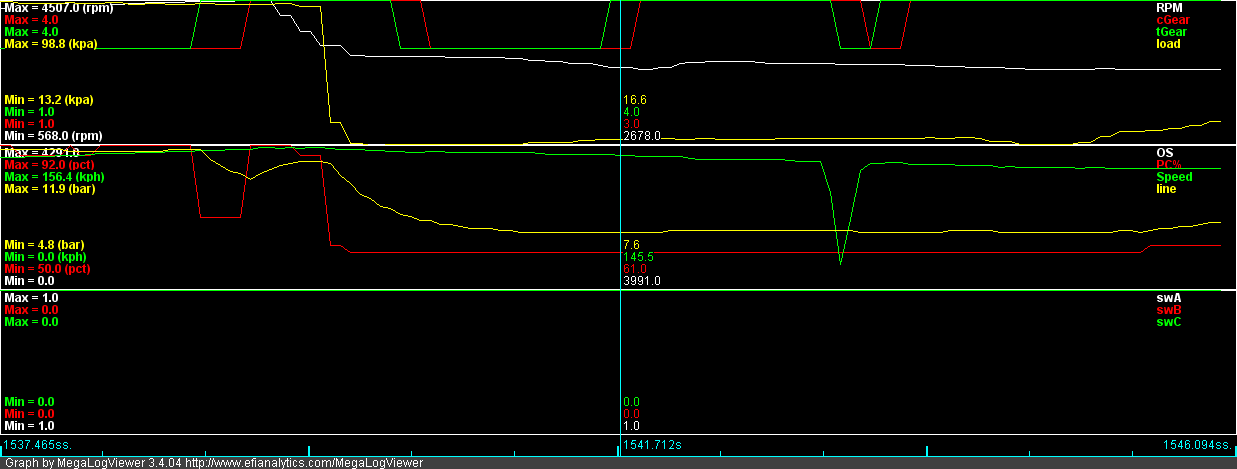Screen dimensions: 1237x469
Task: Click the 145.5 speed cursor readout
Action: tap(638, 257)
